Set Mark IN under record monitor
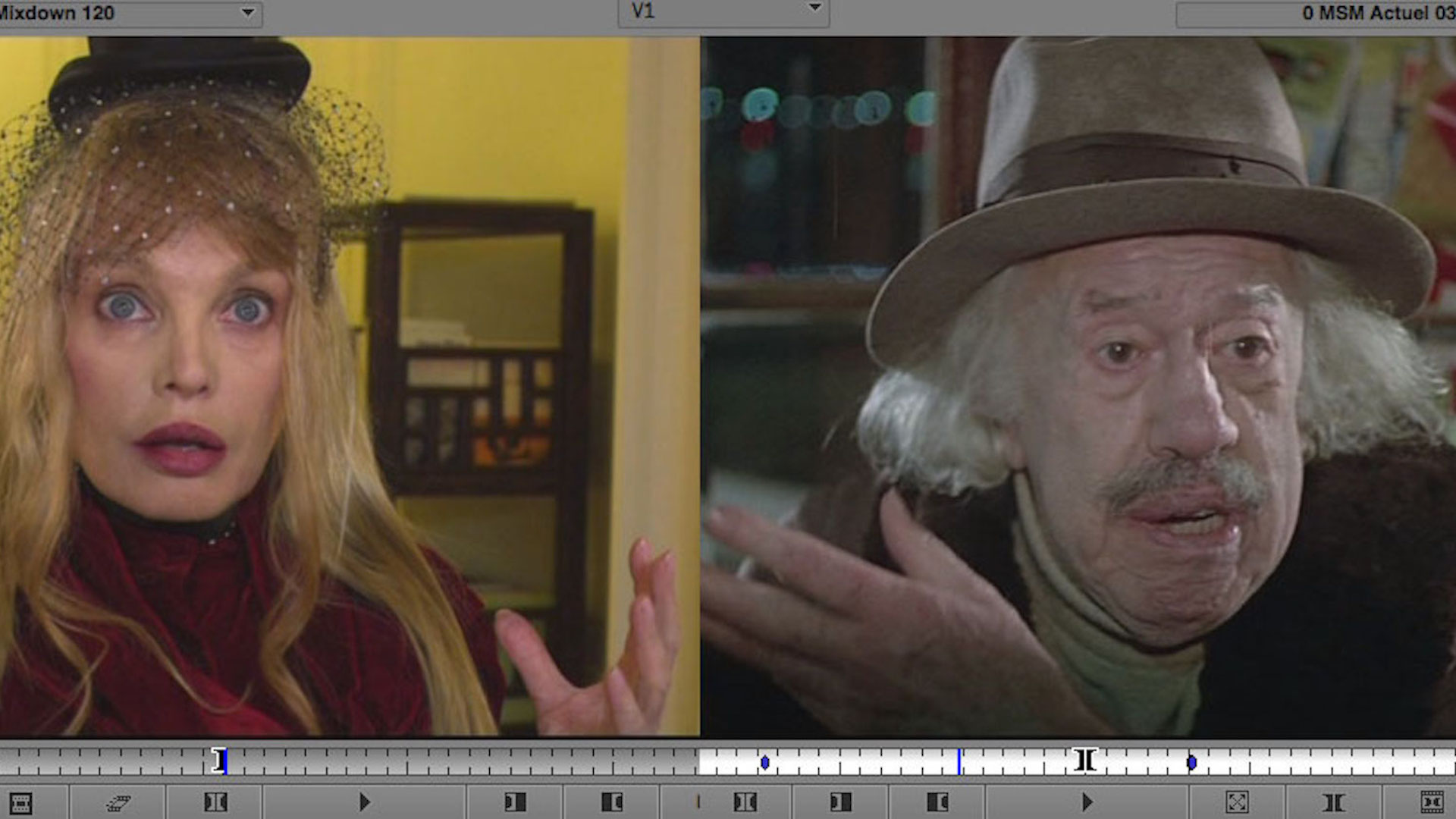Viewport: 1456px width, 819px height. tap(840, 802)
